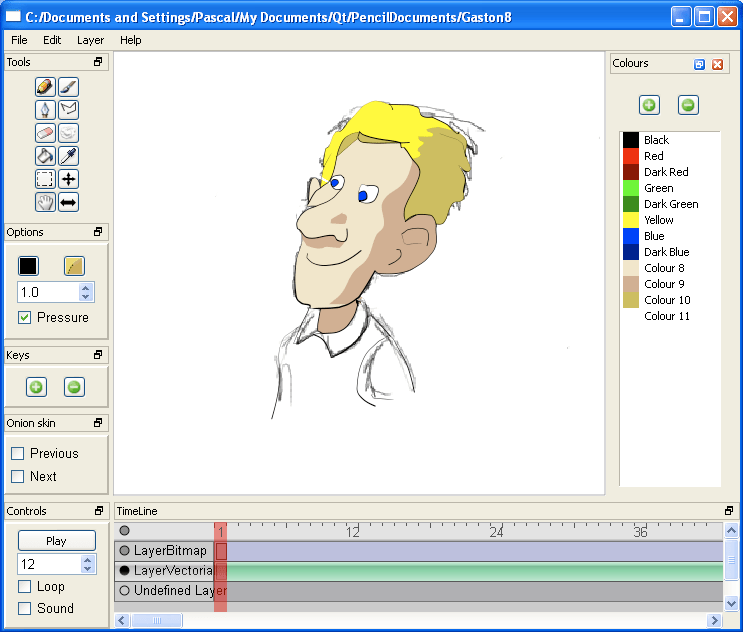Open the Layer menu
Screen dimensions: 743x632
click(x=90, y=40)
